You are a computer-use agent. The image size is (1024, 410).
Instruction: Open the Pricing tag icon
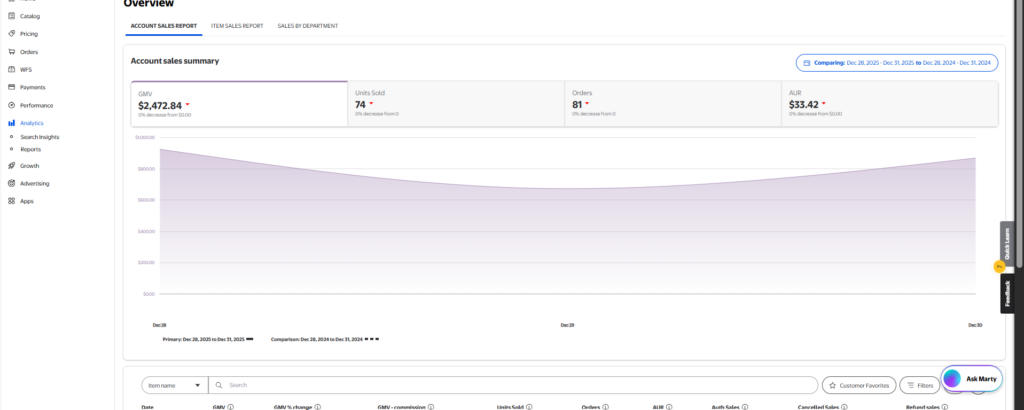12,33
